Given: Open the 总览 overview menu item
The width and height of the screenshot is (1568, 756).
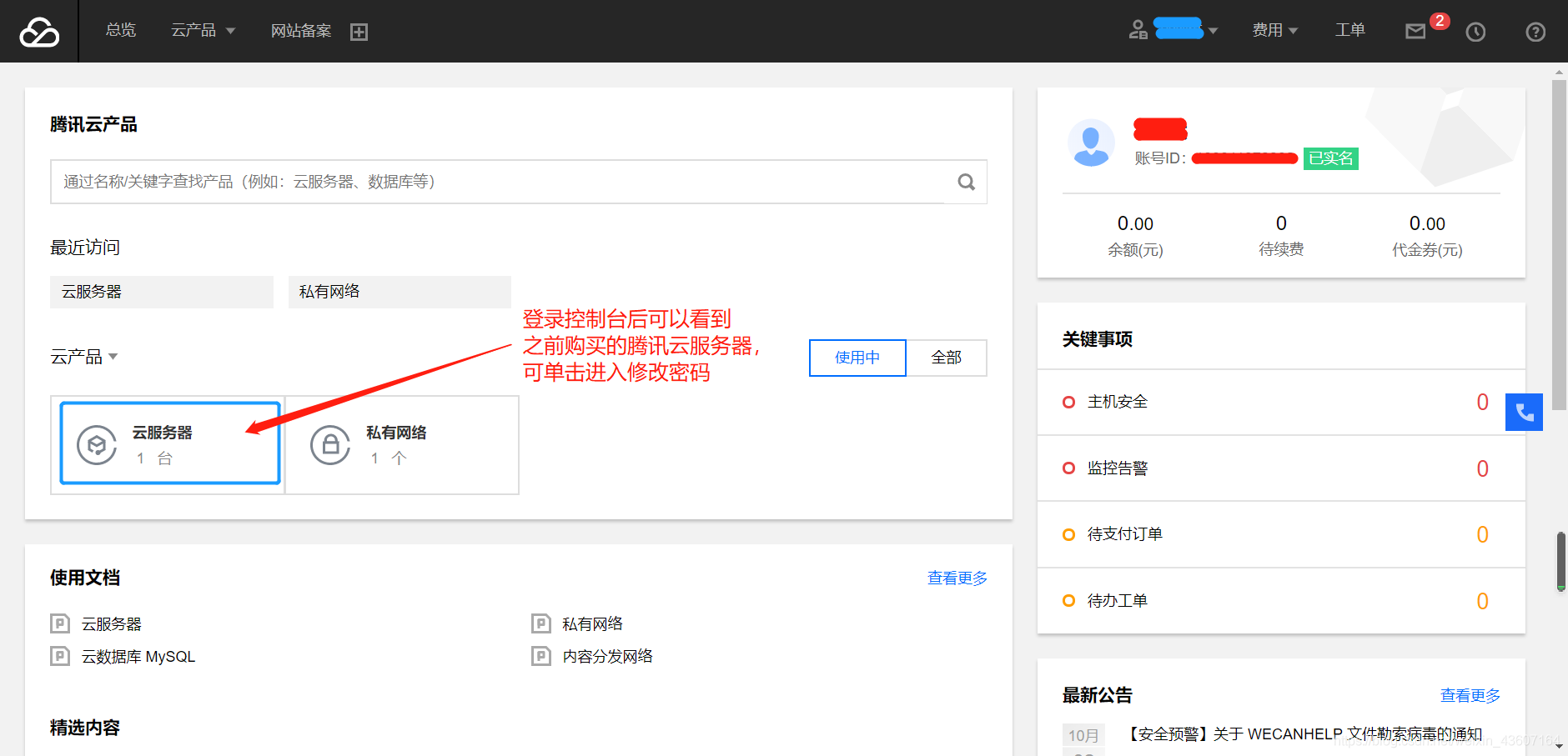Looking at the screenshot, I should (x=120, y=30).
